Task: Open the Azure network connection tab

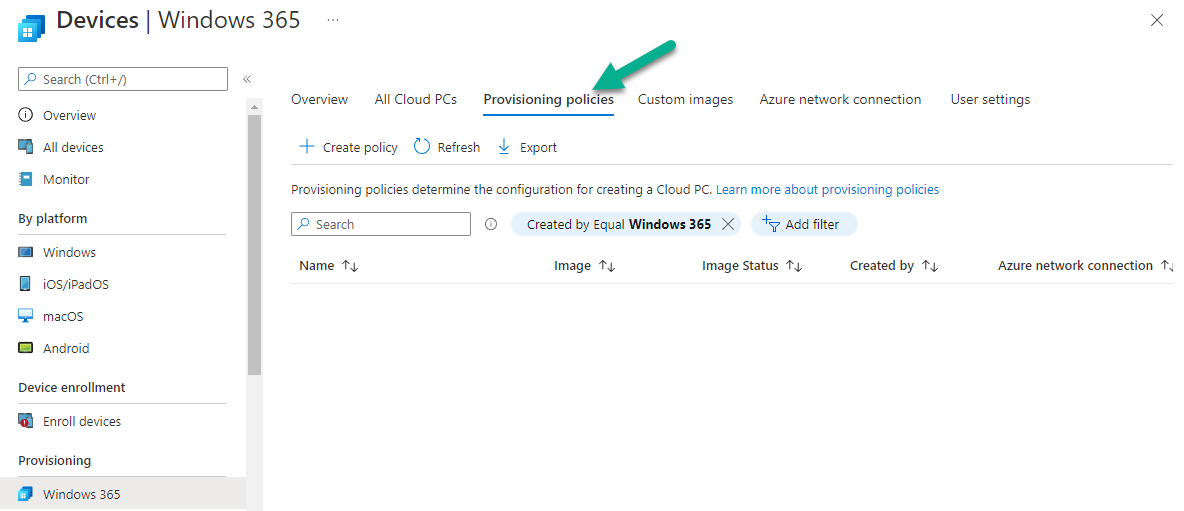Action: click(840, 100)
